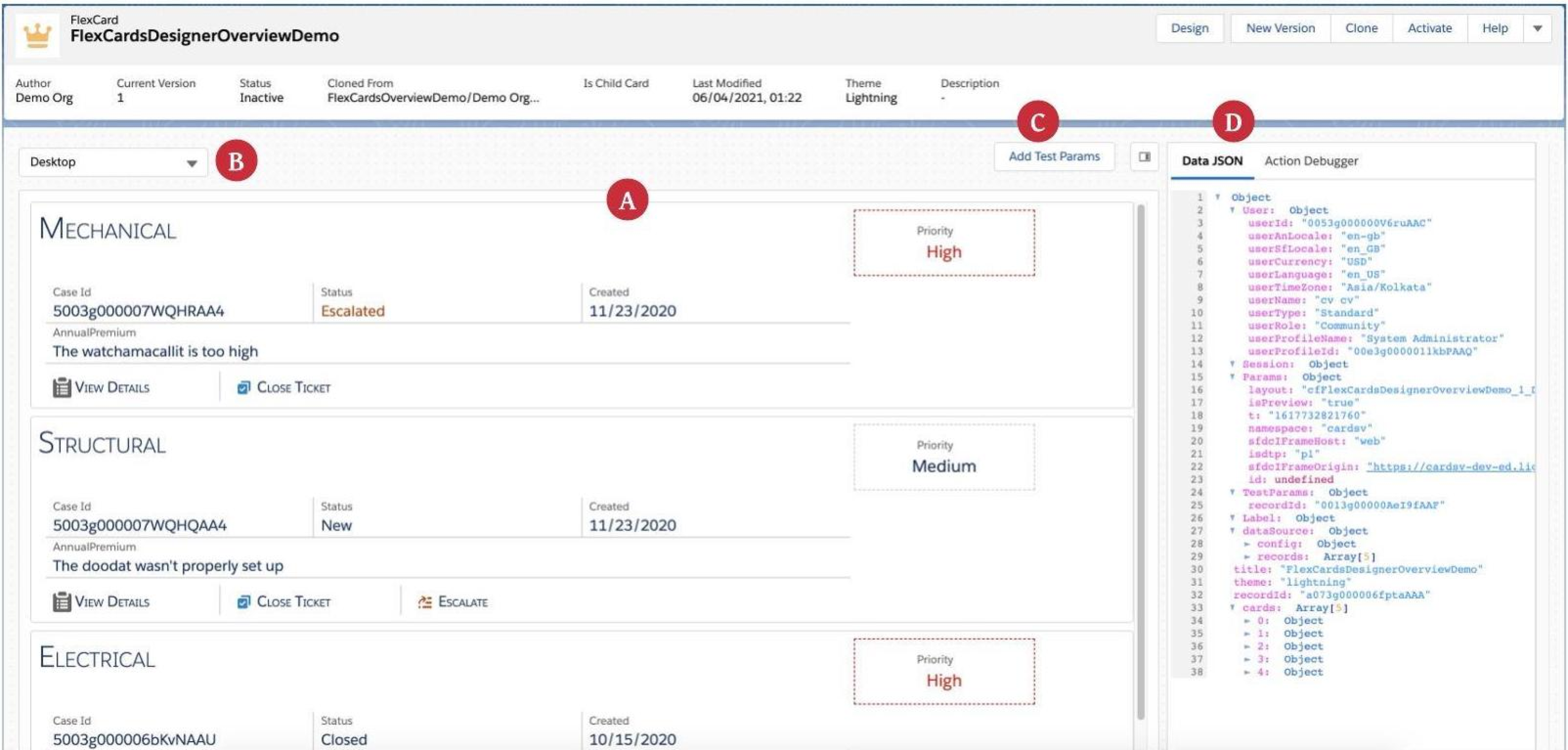The image size is (1568, 750).
Task: Collapse the cards Array node
Action: pos(1232,607)
